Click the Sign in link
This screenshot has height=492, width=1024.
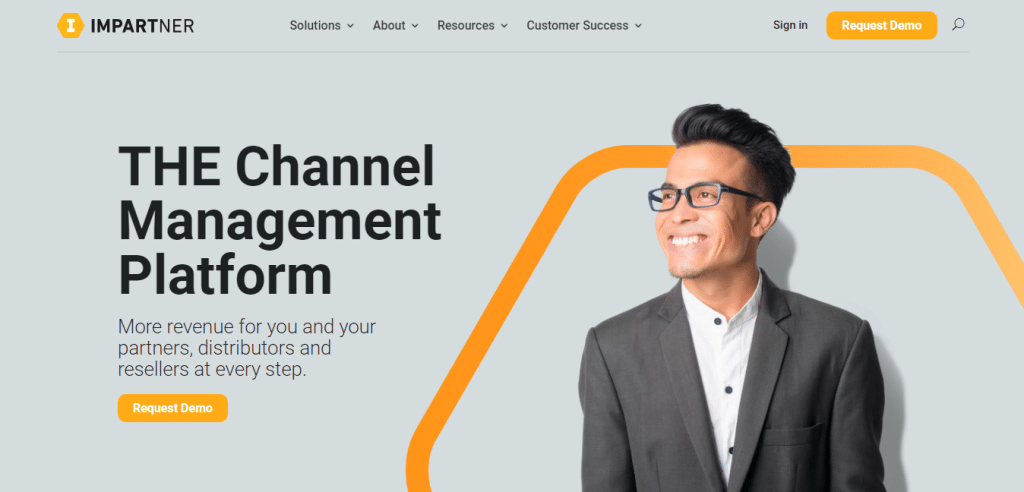point(790,25)
